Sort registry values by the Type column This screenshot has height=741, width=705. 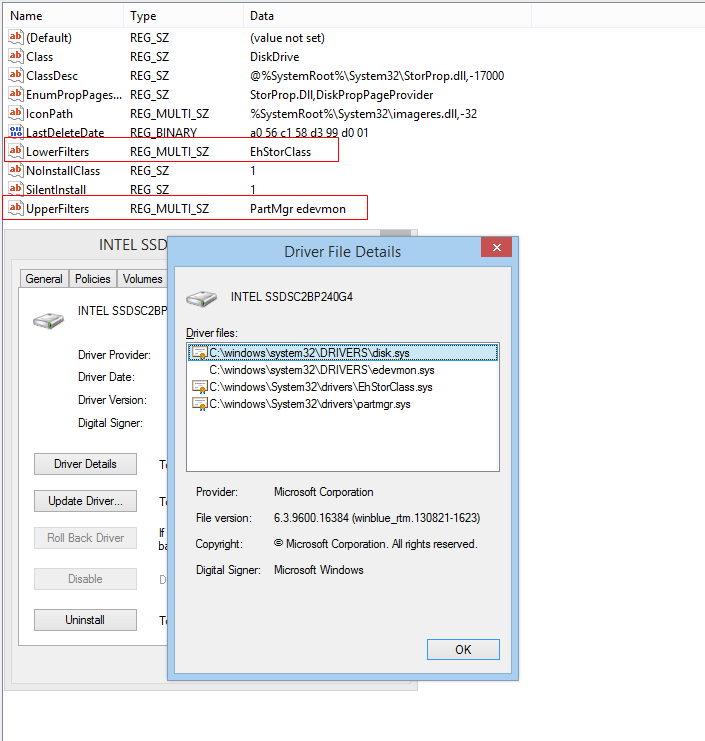(x=184, y=16)
